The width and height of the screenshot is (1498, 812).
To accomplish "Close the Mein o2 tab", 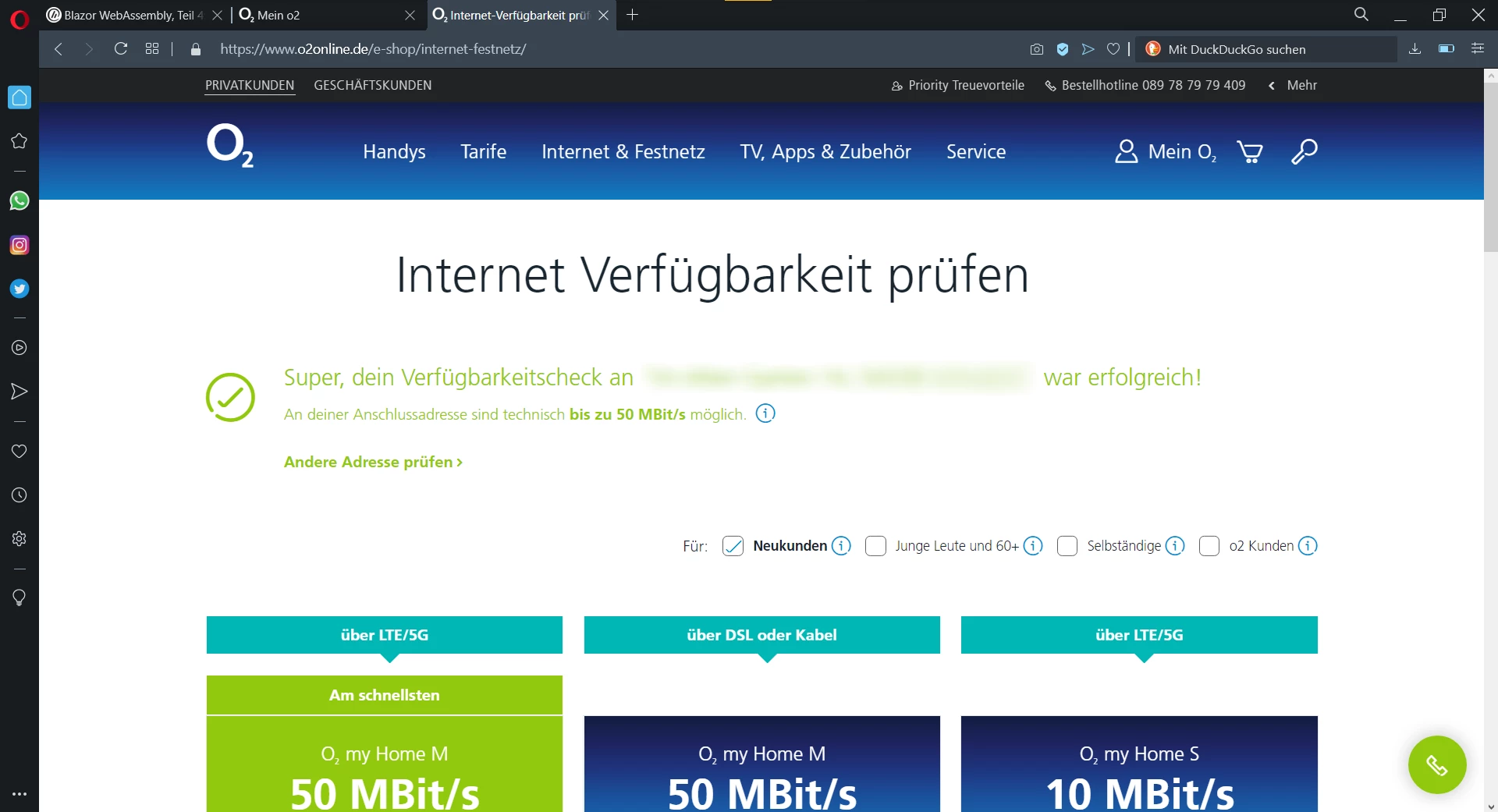I will click(410, 15).
